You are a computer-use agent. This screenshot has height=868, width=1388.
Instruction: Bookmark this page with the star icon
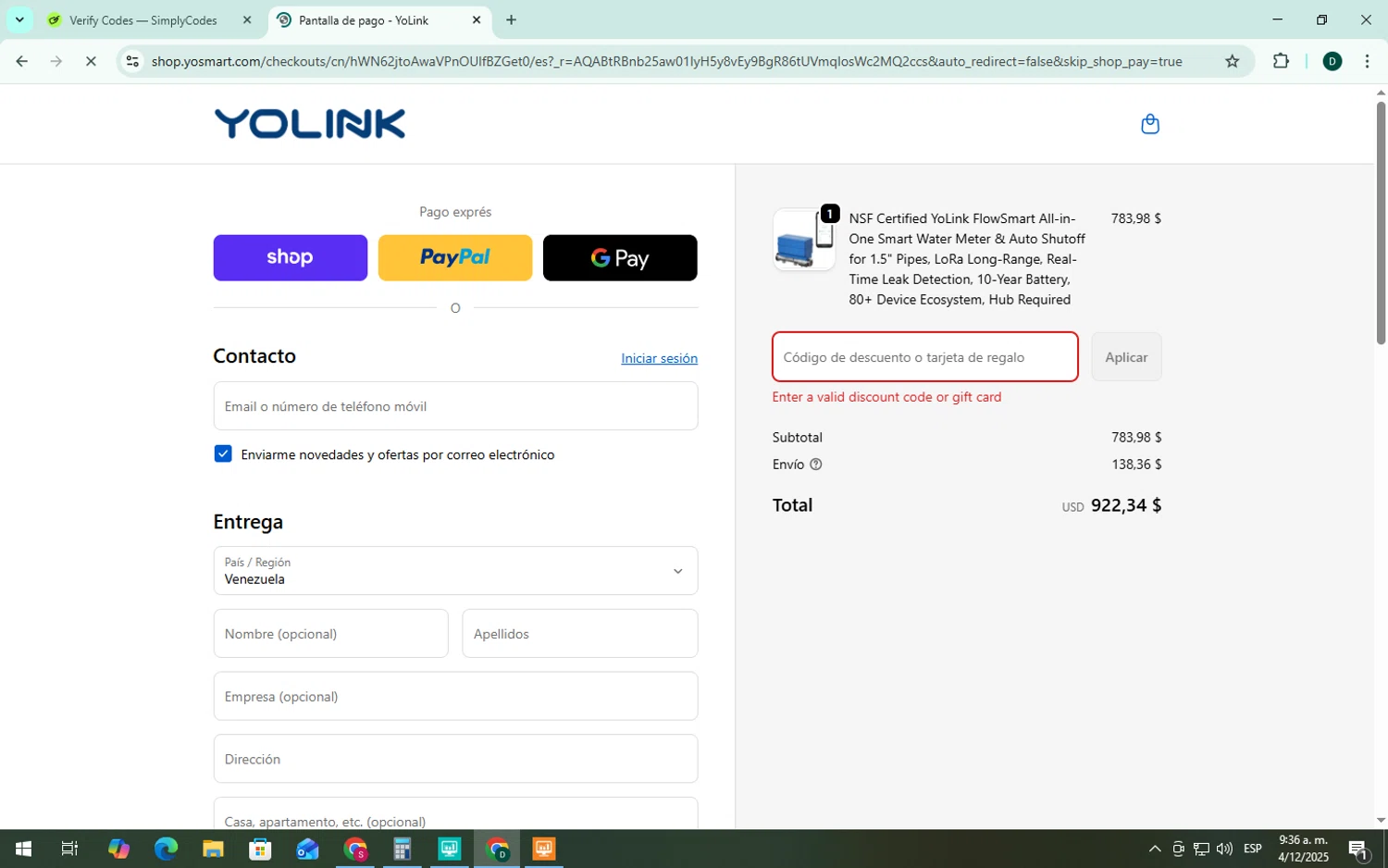1232,61
